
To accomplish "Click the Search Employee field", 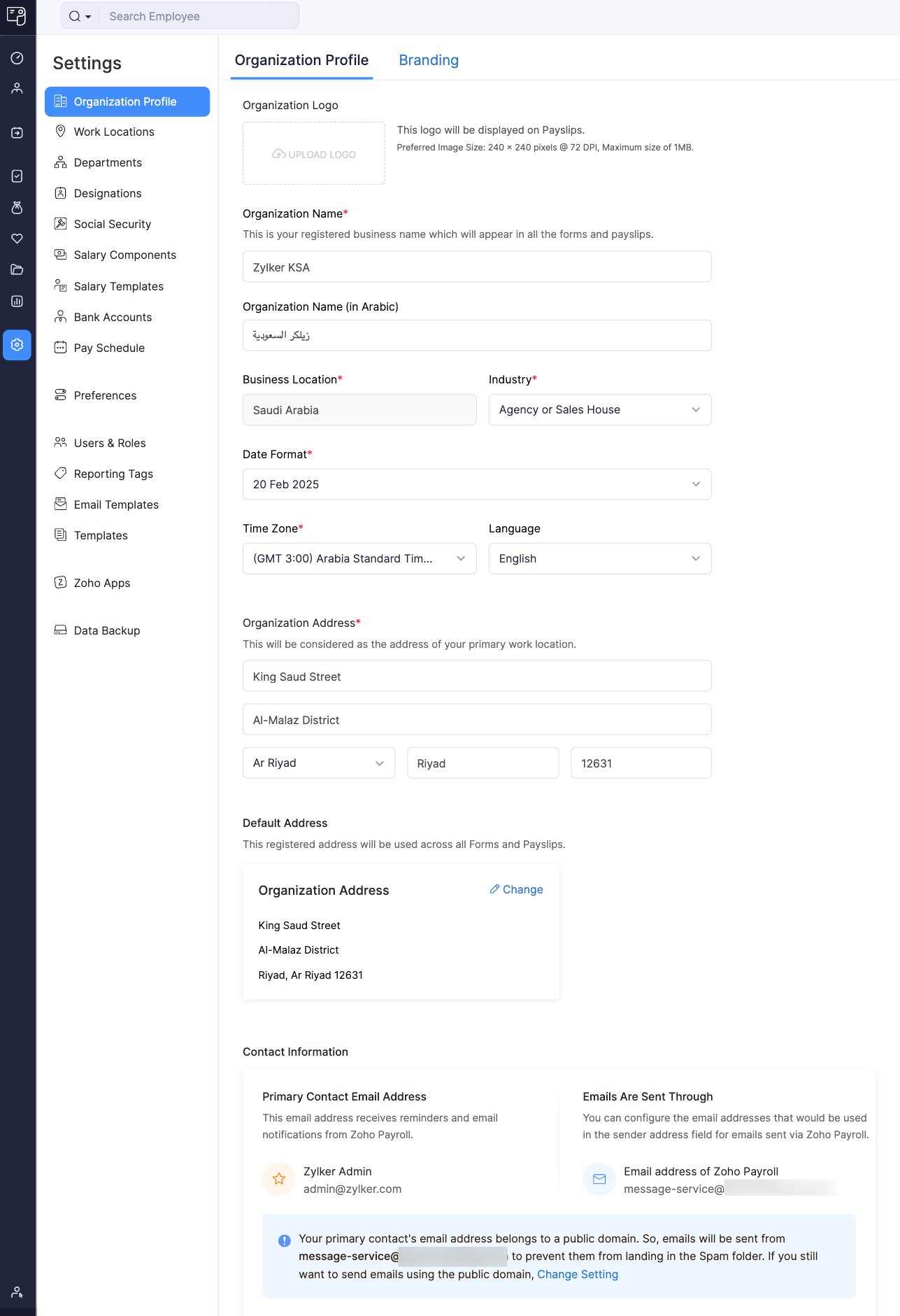I will (x=200, y=16).
